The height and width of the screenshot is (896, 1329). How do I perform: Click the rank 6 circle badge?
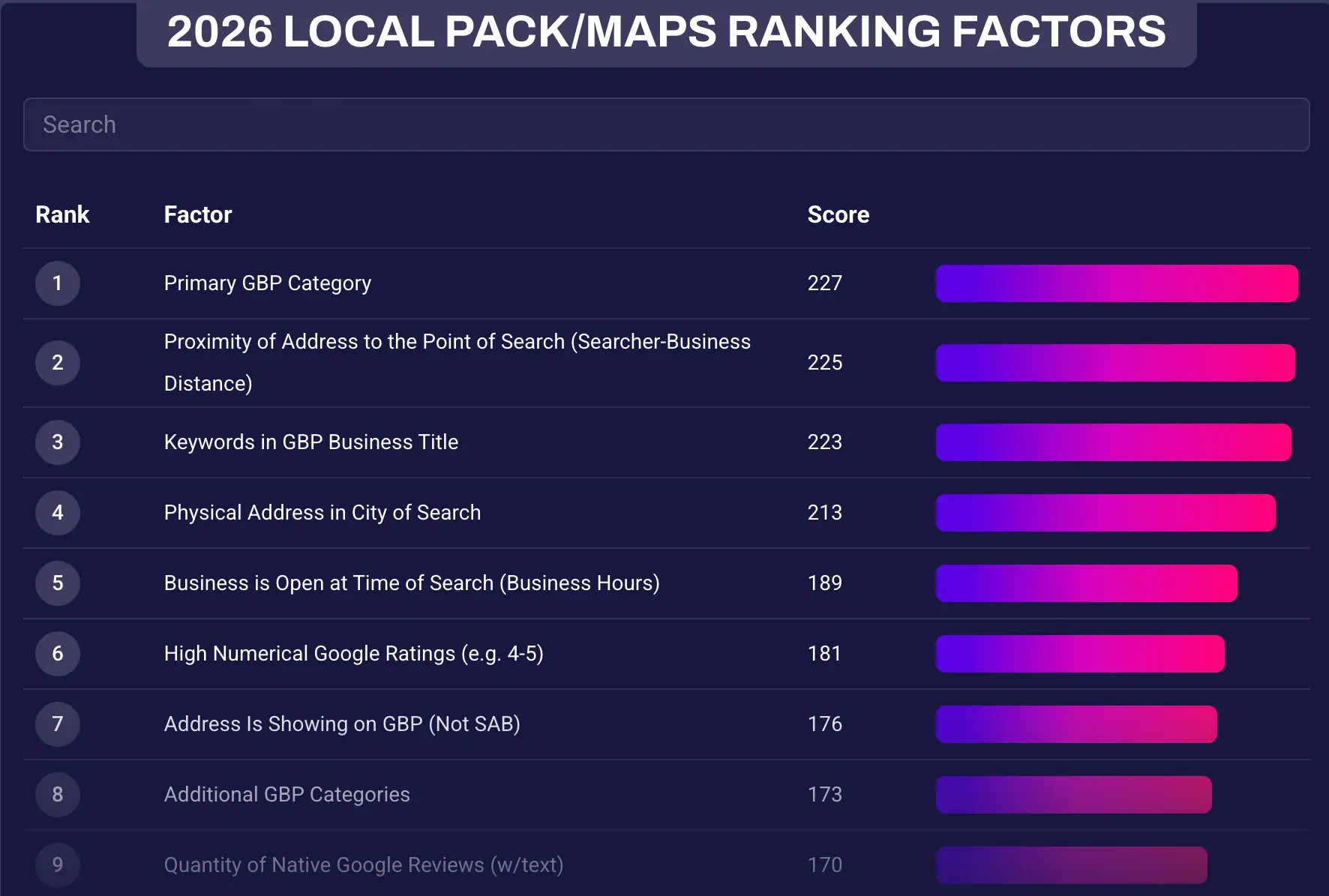click(58, 654)
